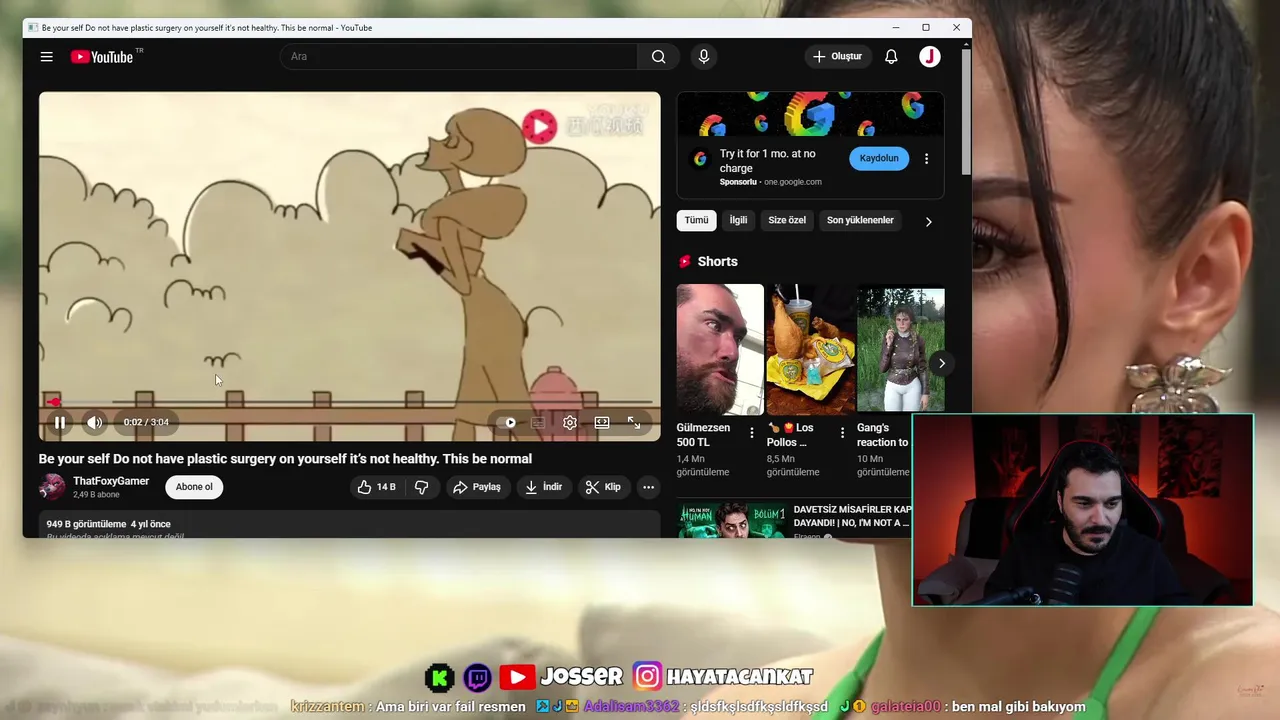Click the video title text

[x=285, y=459]
